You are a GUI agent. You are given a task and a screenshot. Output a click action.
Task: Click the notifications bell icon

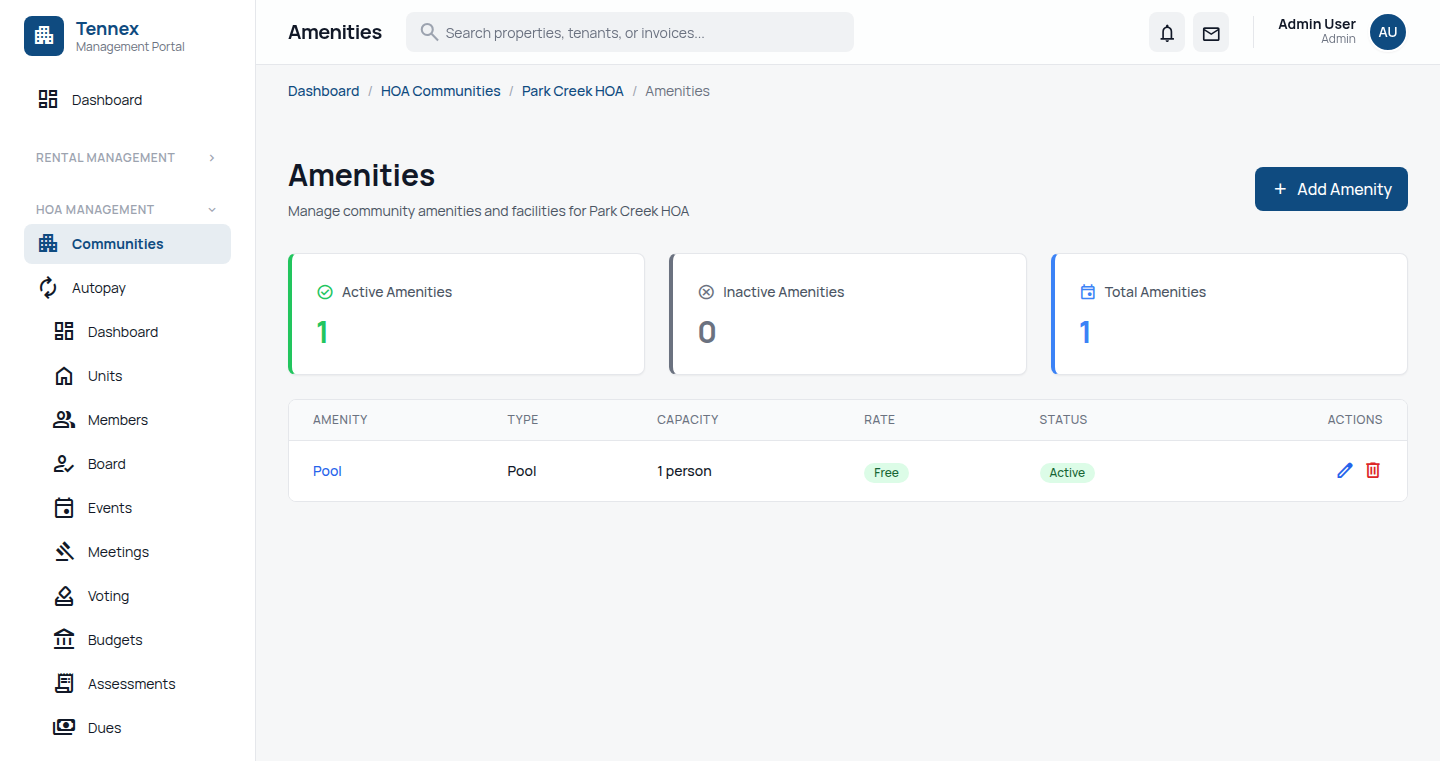click(1166, 33)
